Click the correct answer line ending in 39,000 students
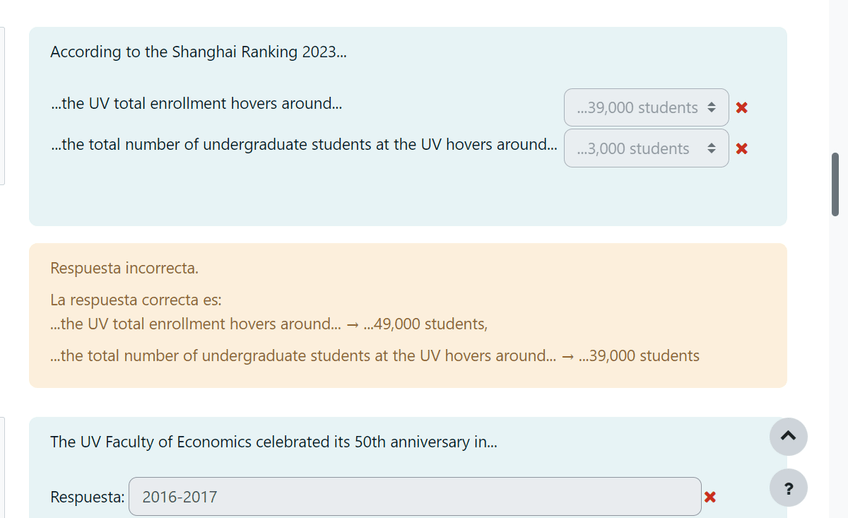The image size is (848, 518). coord(375,356)
